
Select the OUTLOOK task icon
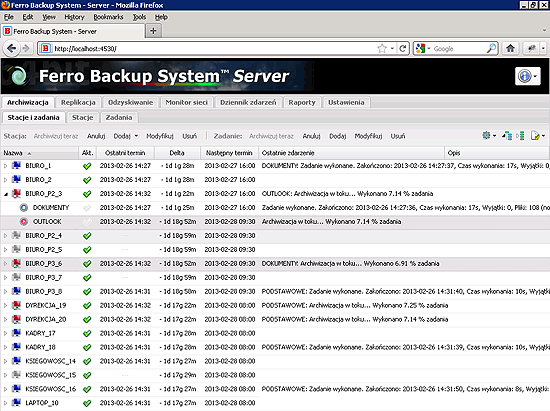point(24,222)
